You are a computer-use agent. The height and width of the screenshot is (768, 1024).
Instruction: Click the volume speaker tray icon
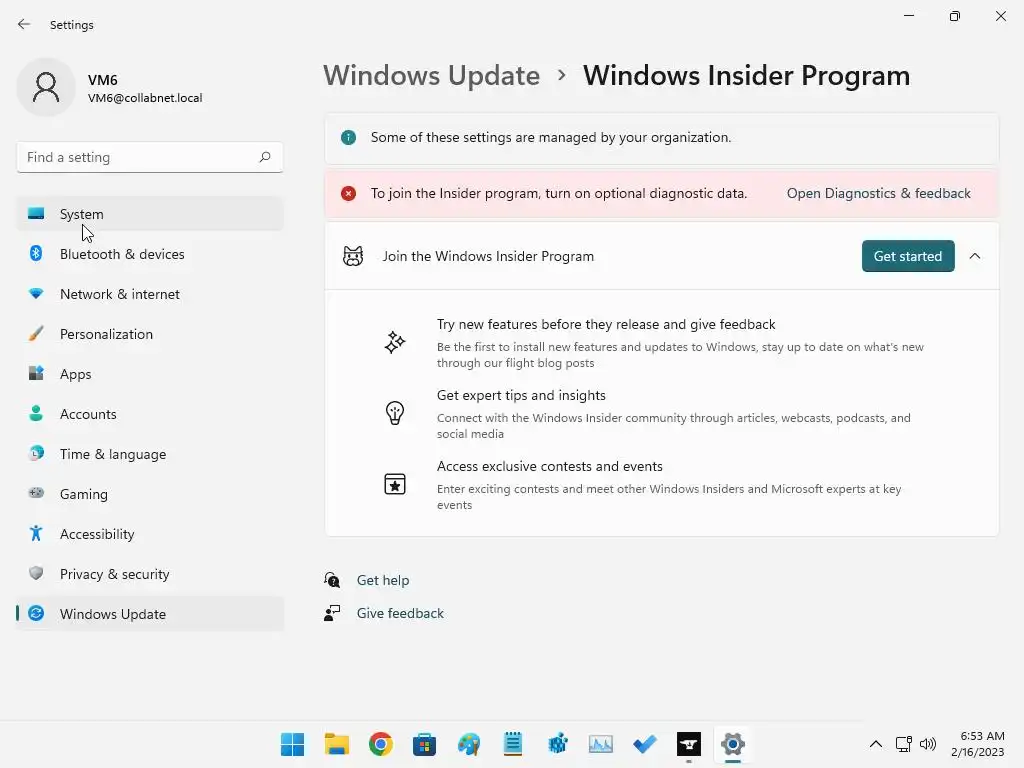coord(927,744)
